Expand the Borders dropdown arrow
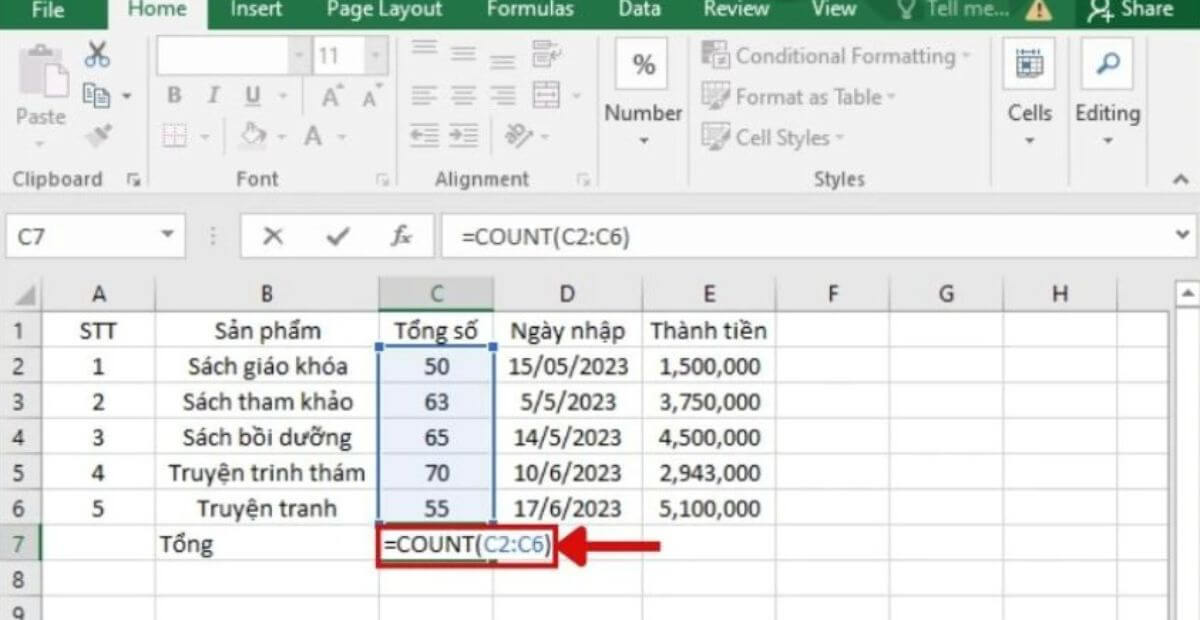Viewport: 1200px width, 620px height. [x=204, y=136]
